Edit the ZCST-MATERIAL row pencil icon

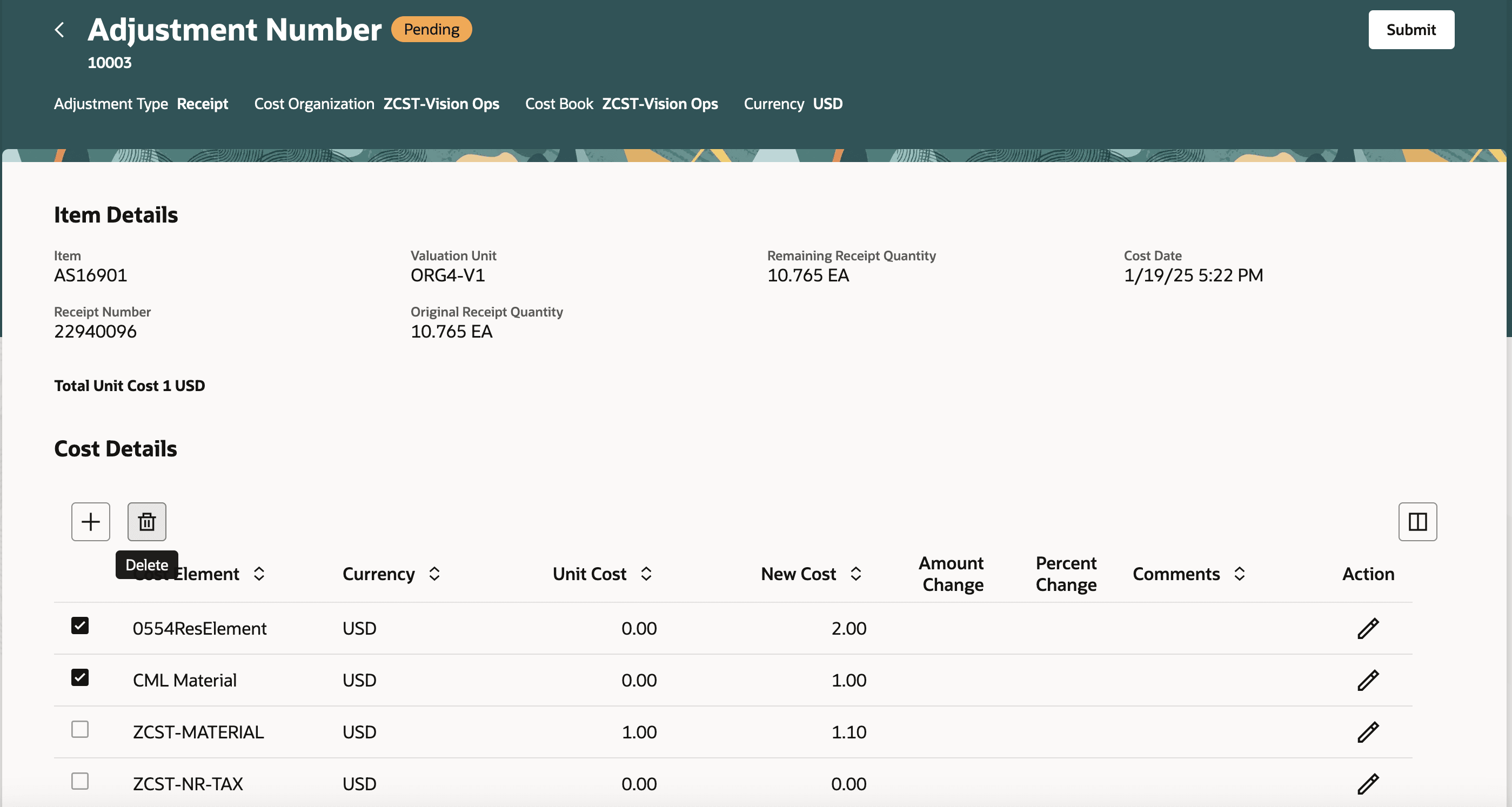pos(1368,732)
